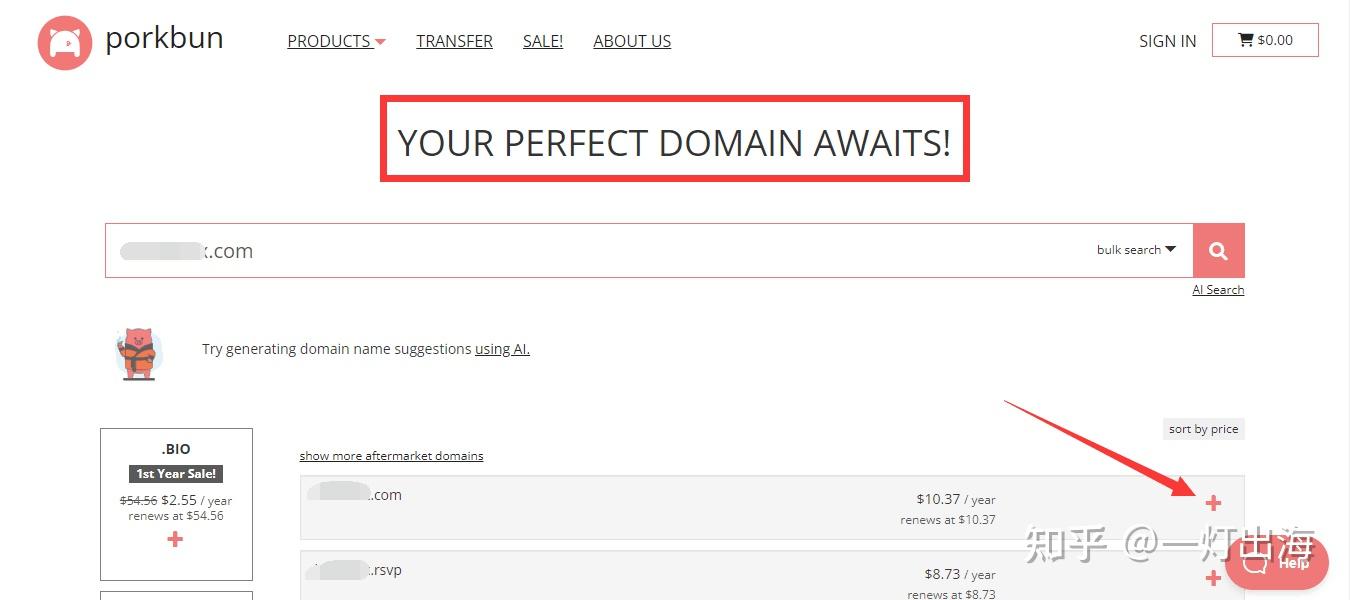Open the AI Search link

point(1218,290)
